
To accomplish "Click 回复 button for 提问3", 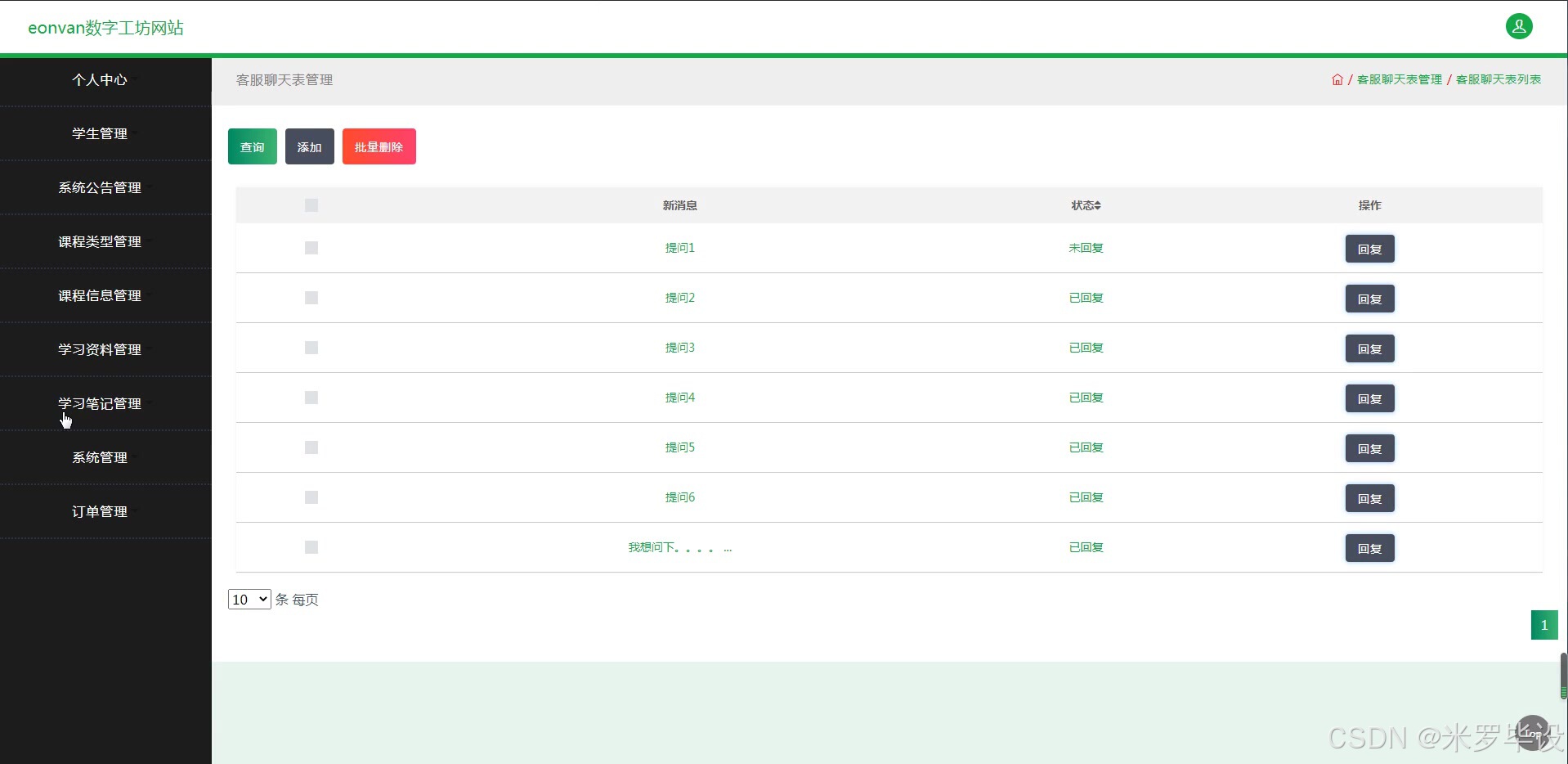I will [x=1370, y=348].
